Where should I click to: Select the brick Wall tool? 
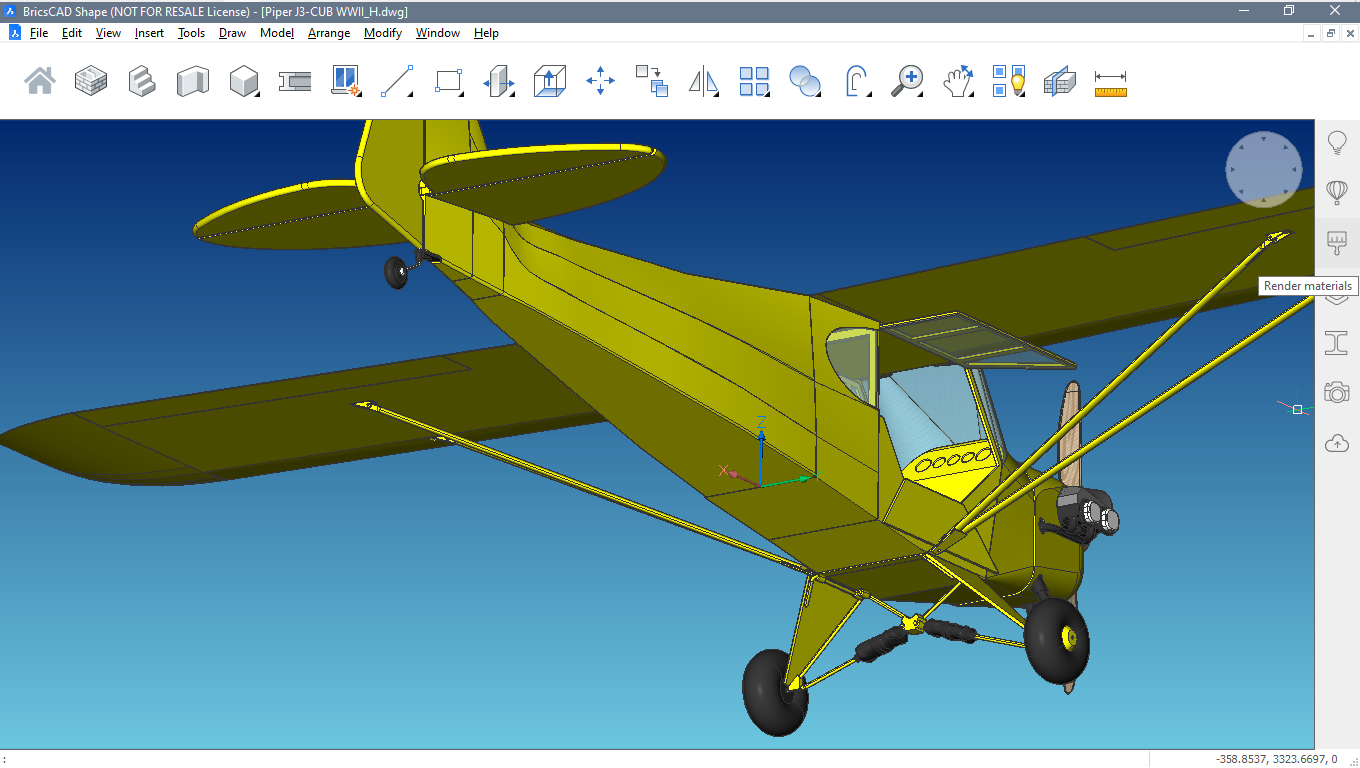tap(91, 81)
